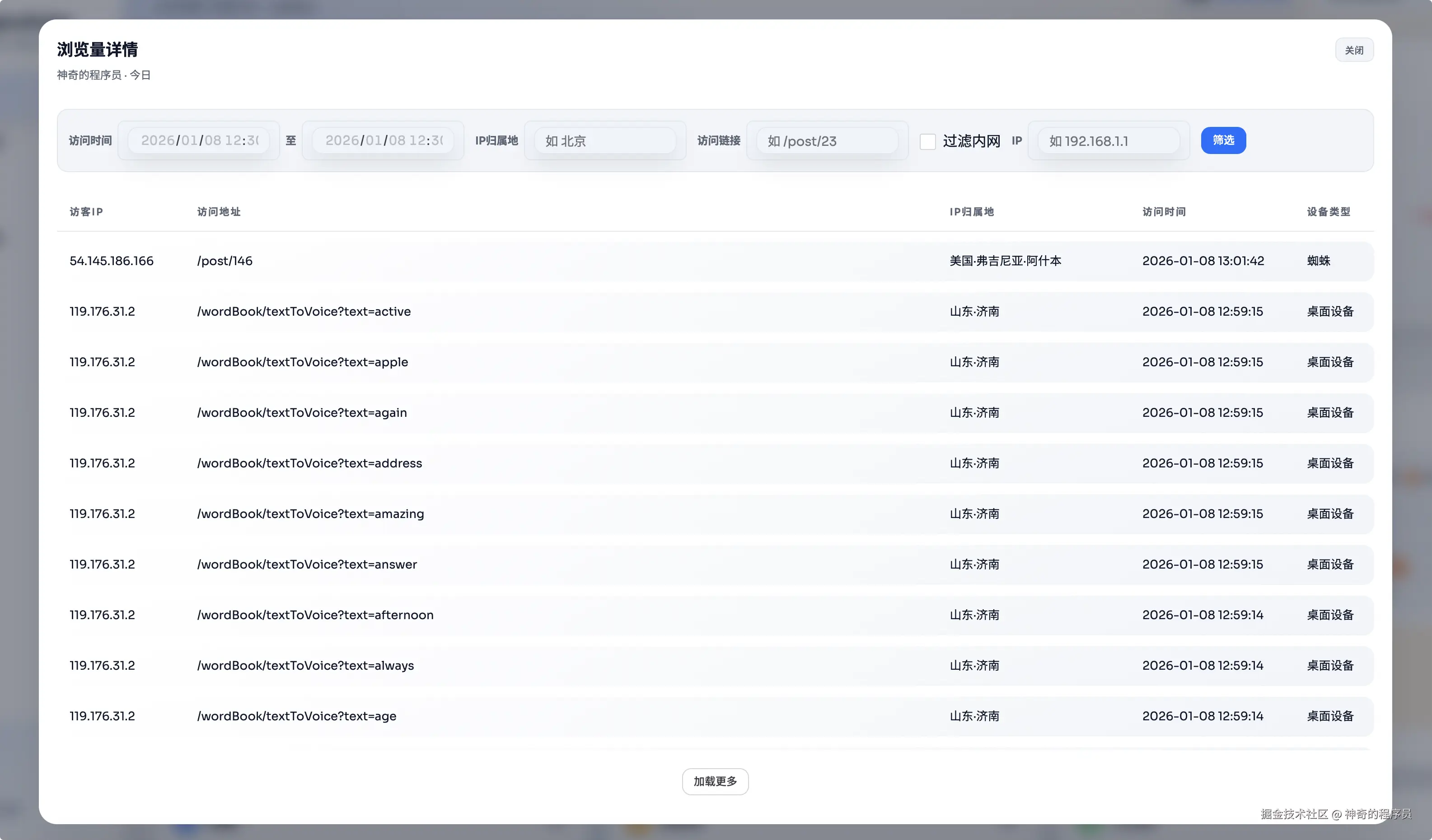Click the blue 筛选 filter button

pyautogui.click(x=1223, y=140)
